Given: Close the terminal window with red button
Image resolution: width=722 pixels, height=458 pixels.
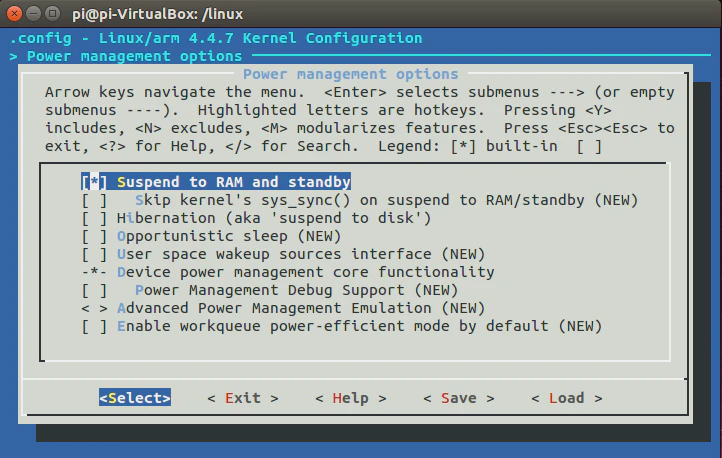Looking at the screenshot, I should click(x=14, y=14).
